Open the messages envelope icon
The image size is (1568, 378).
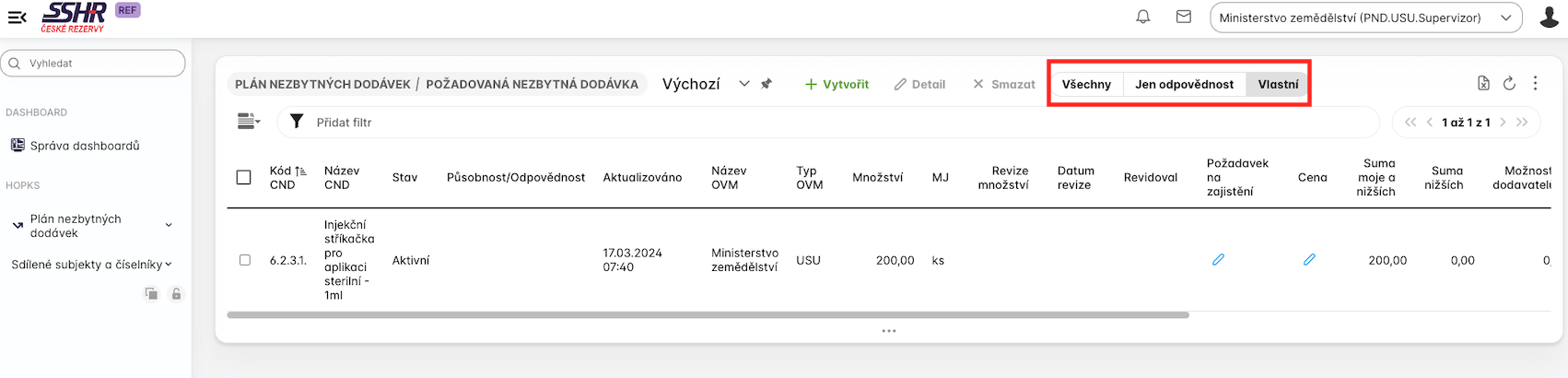click(1184, 17)
